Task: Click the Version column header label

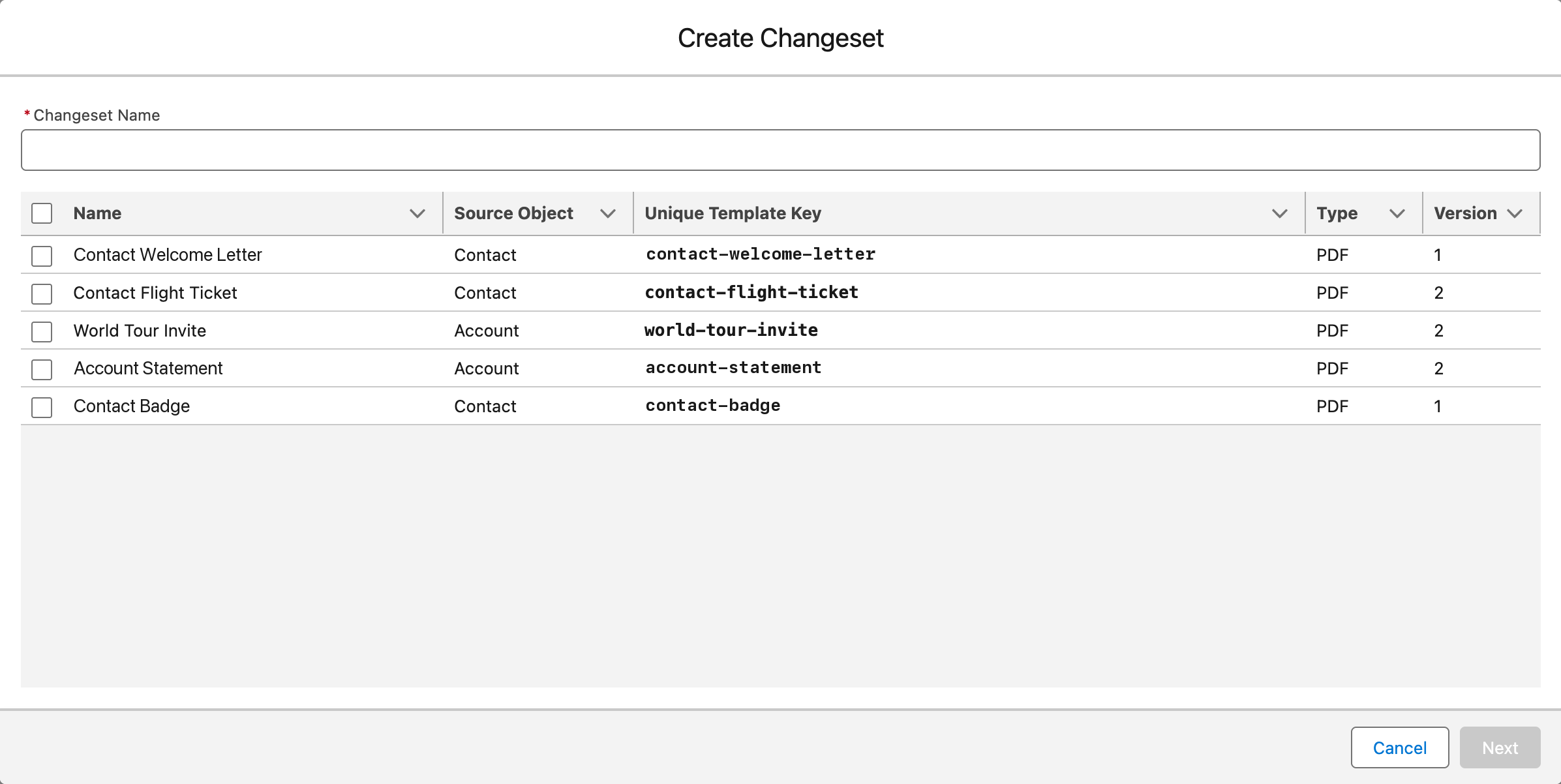Action: pyautogui.click(x=1465, y=213)
